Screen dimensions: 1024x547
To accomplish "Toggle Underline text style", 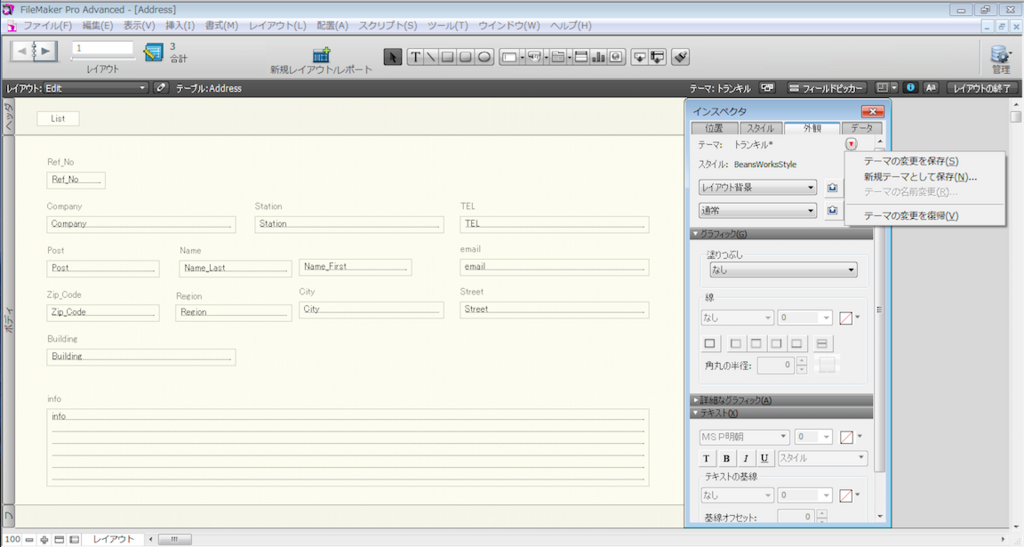I will point(764,458).
